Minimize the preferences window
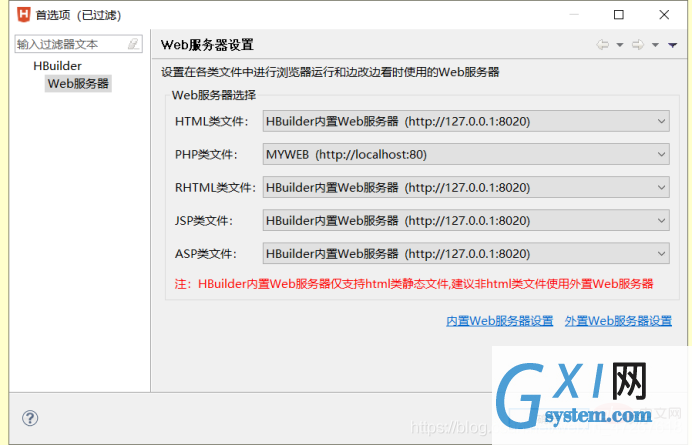Viewport: 692px width, 446px height. [574, 15]
